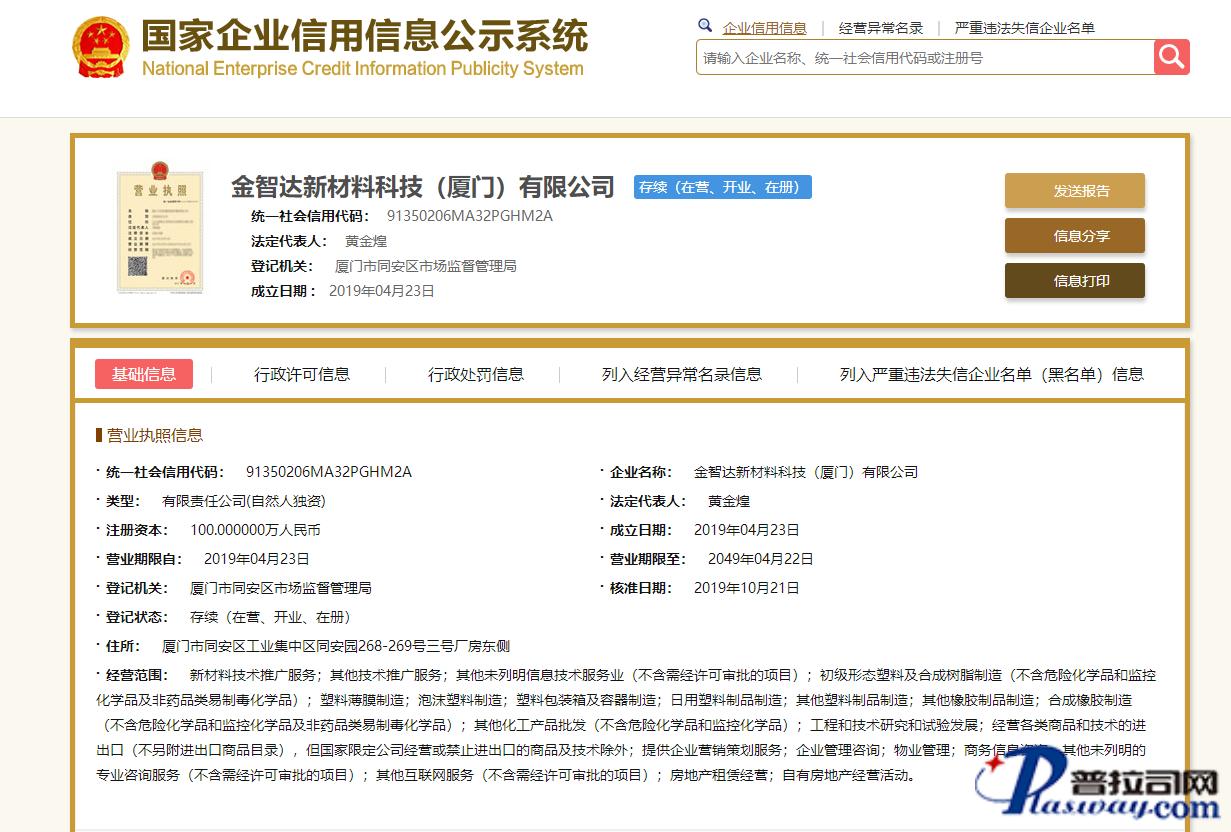
Task: Click the red magnifier search button
Action: tap(1171, 57)
